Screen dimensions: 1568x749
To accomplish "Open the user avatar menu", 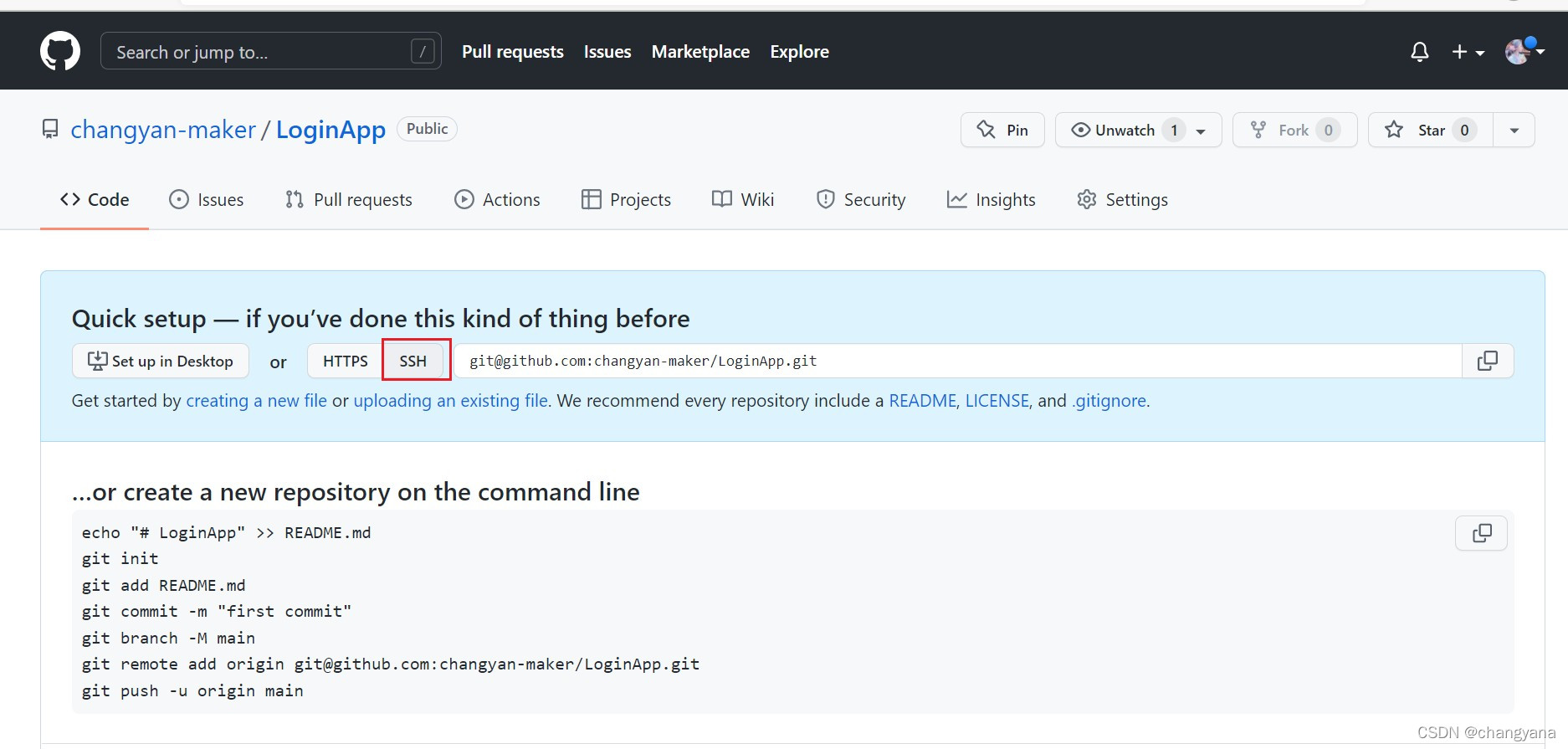I will coord(1524,52).
